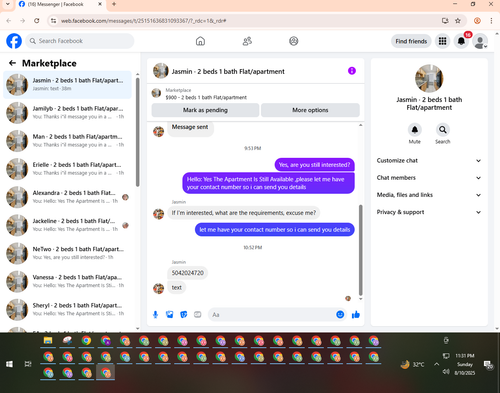This screenshot has width=500, height=393.
Task: Choose a GIF icon in composer
Action: [x=198, y=314]
